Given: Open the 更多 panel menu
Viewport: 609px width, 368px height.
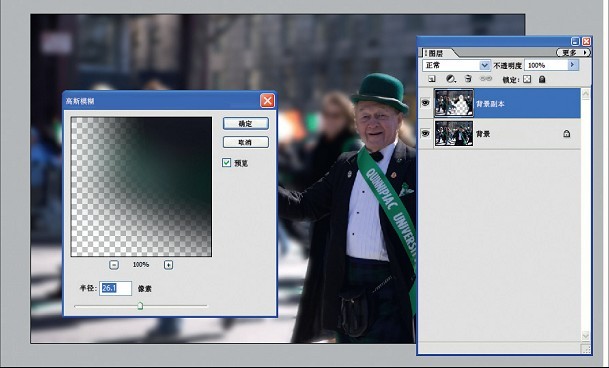Looking at the screenshot, I should tap(573, 52).
